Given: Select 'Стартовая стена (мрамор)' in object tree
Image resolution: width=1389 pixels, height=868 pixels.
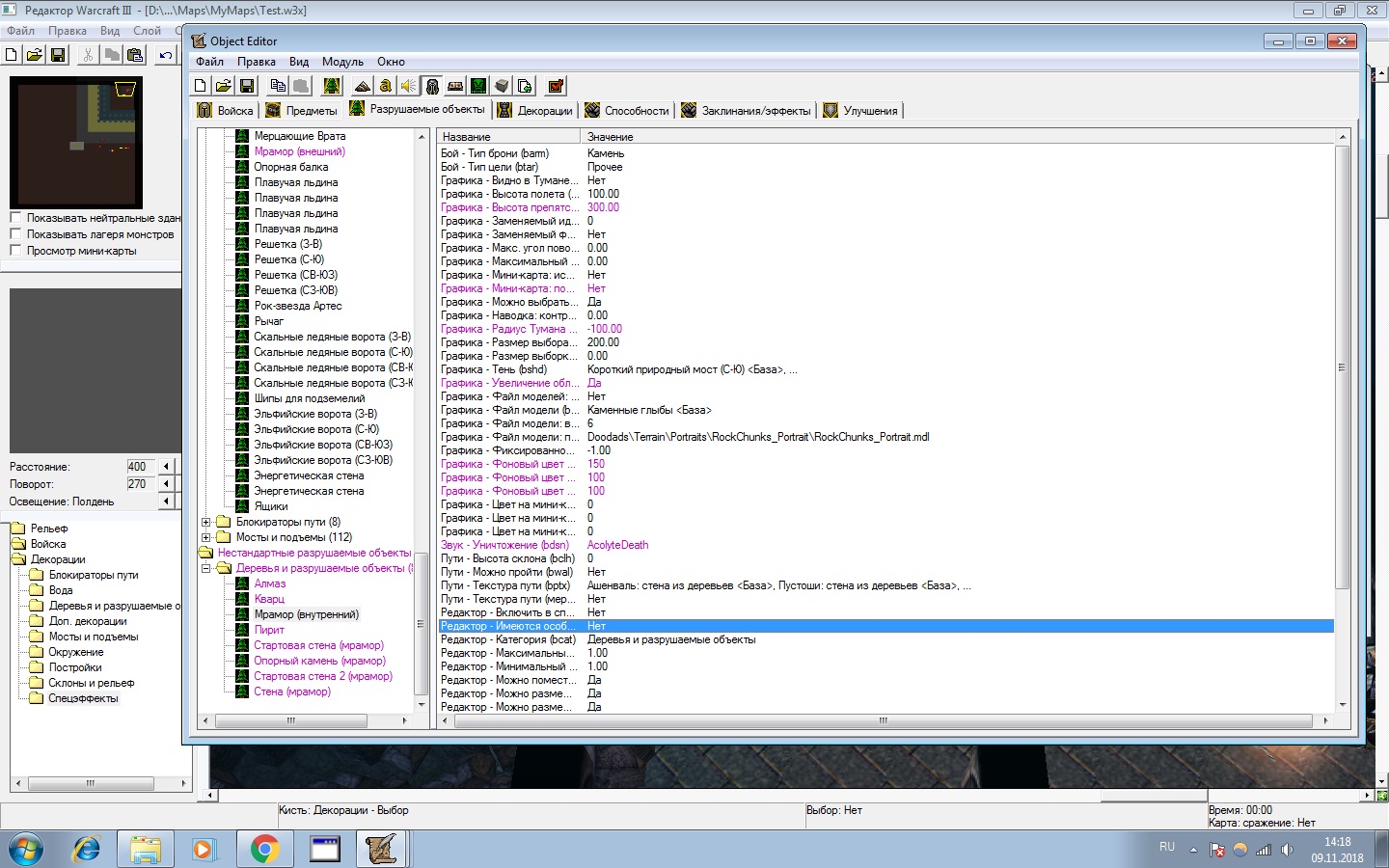Looking at the screenshot, I should tap(318, 645).
